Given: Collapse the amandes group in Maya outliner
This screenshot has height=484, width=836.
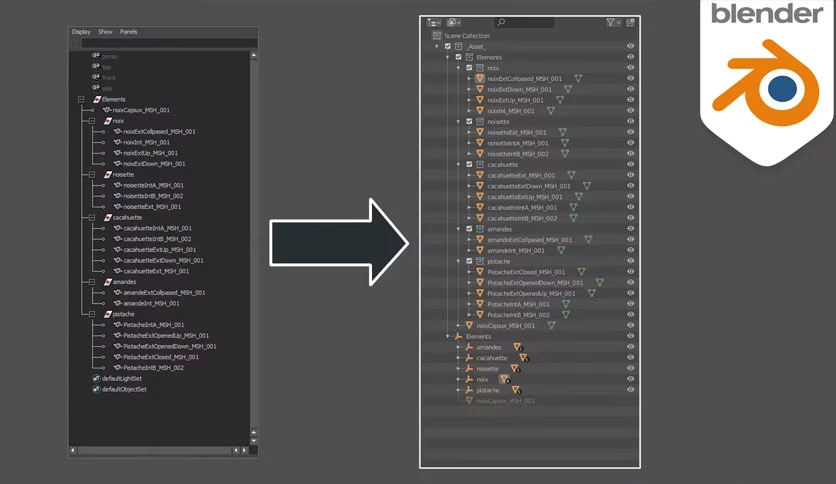Looking at the screenshot, I should (x=92, y=282).
